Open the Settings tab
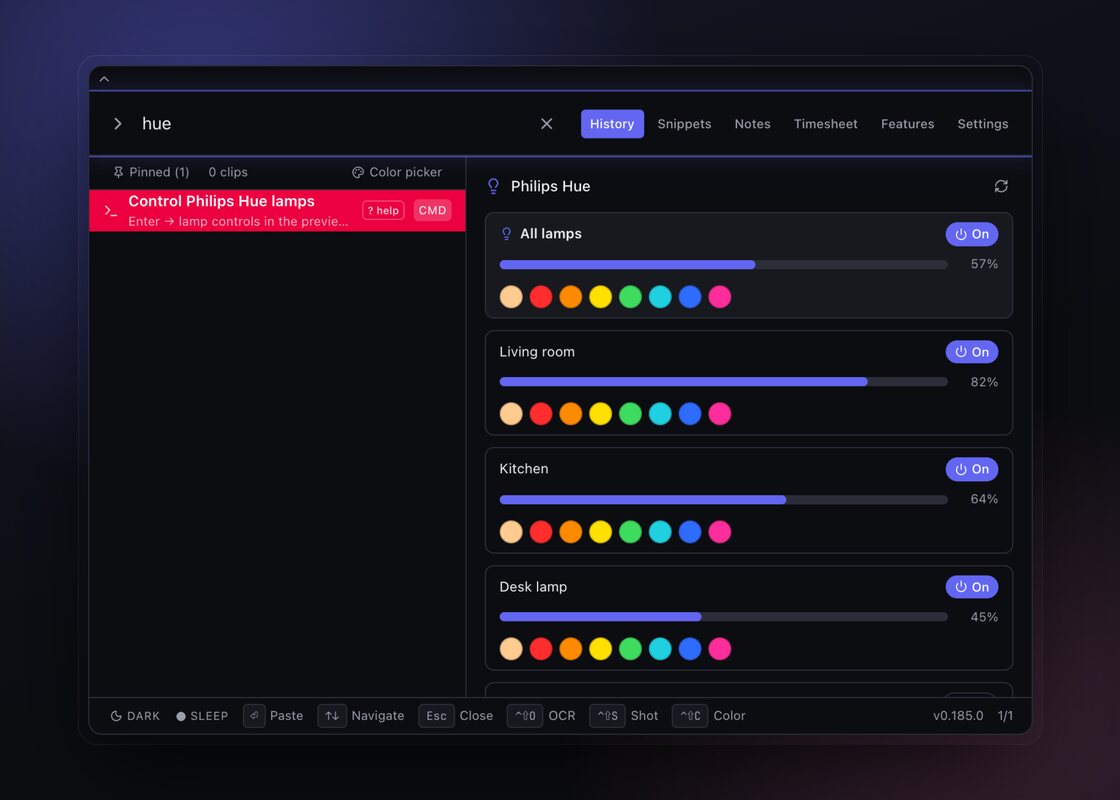 983,124
